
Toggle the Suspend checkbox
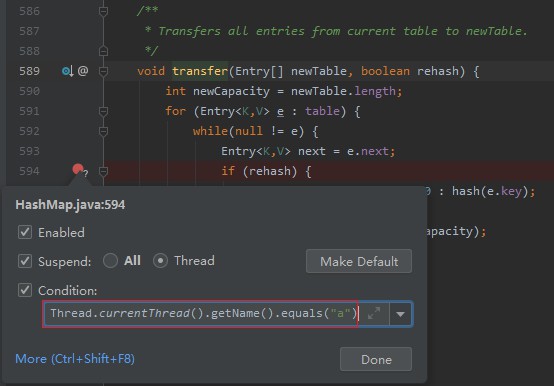coord(25,261)
